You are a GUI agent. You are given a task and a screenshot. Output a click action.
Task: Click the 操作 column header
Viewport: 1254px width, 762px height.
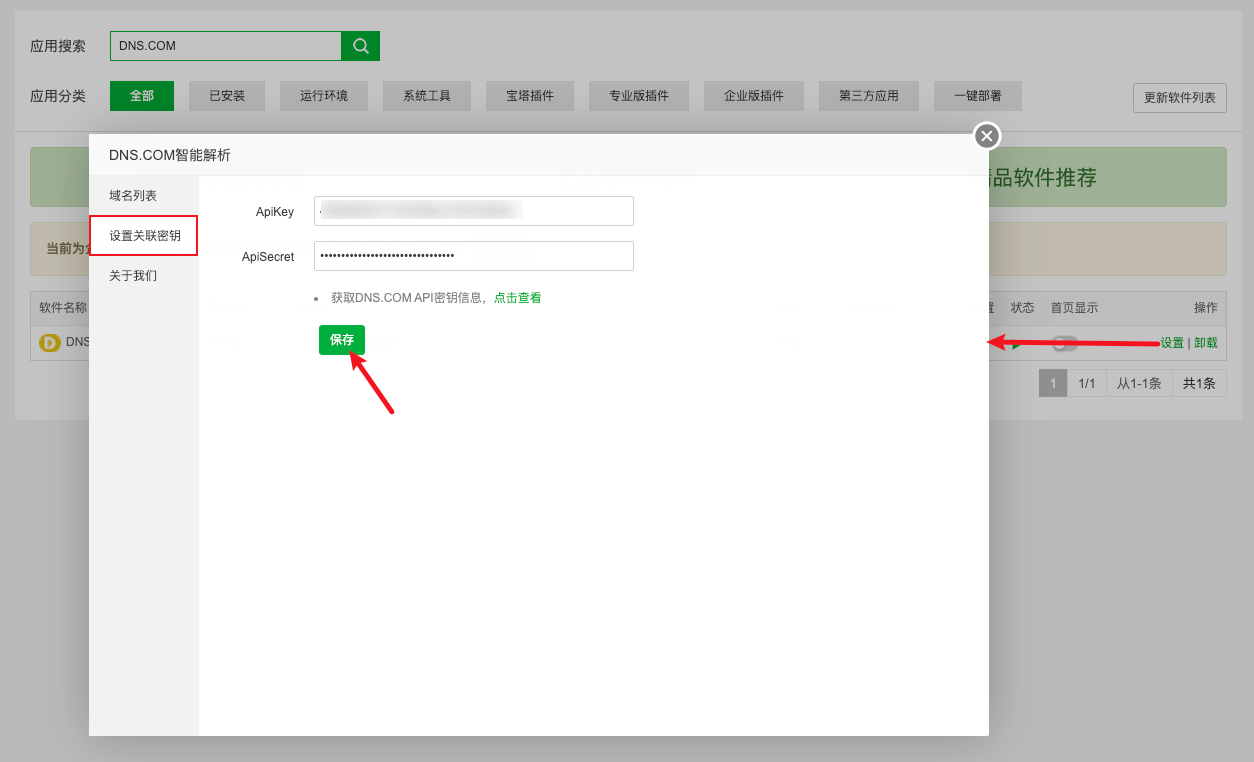(x=1206, y=308)
